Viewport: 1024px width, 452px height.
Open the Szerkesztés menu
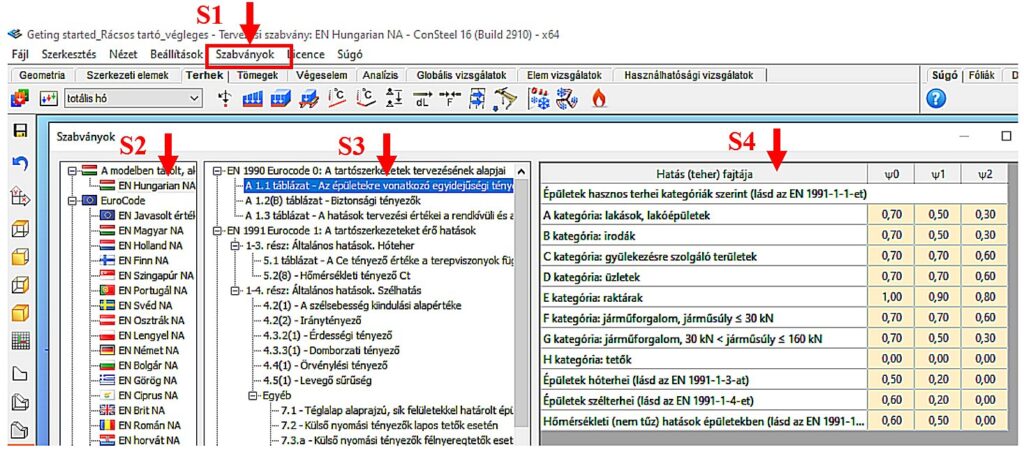pyautogui.click(x=69, y=55)
